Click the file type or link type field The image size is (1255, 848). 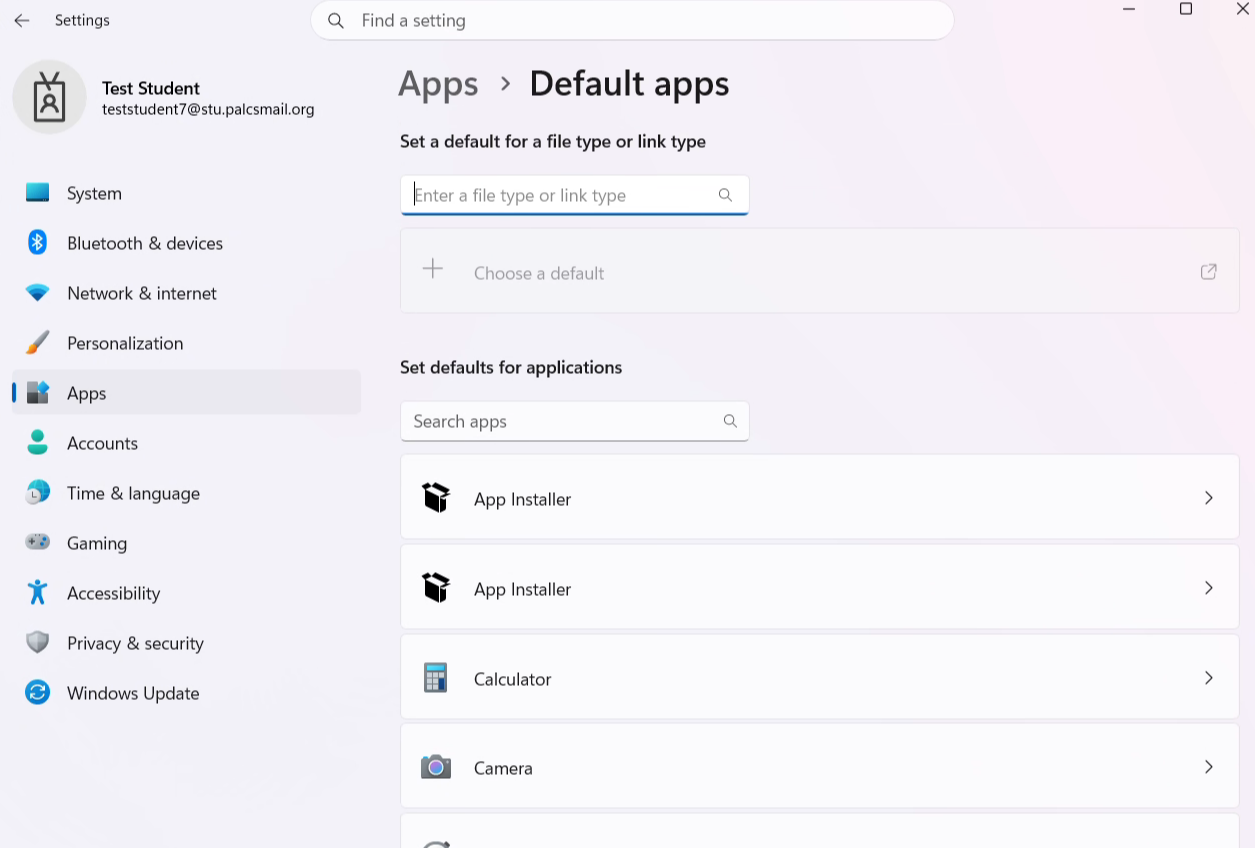tap(574, 195)
